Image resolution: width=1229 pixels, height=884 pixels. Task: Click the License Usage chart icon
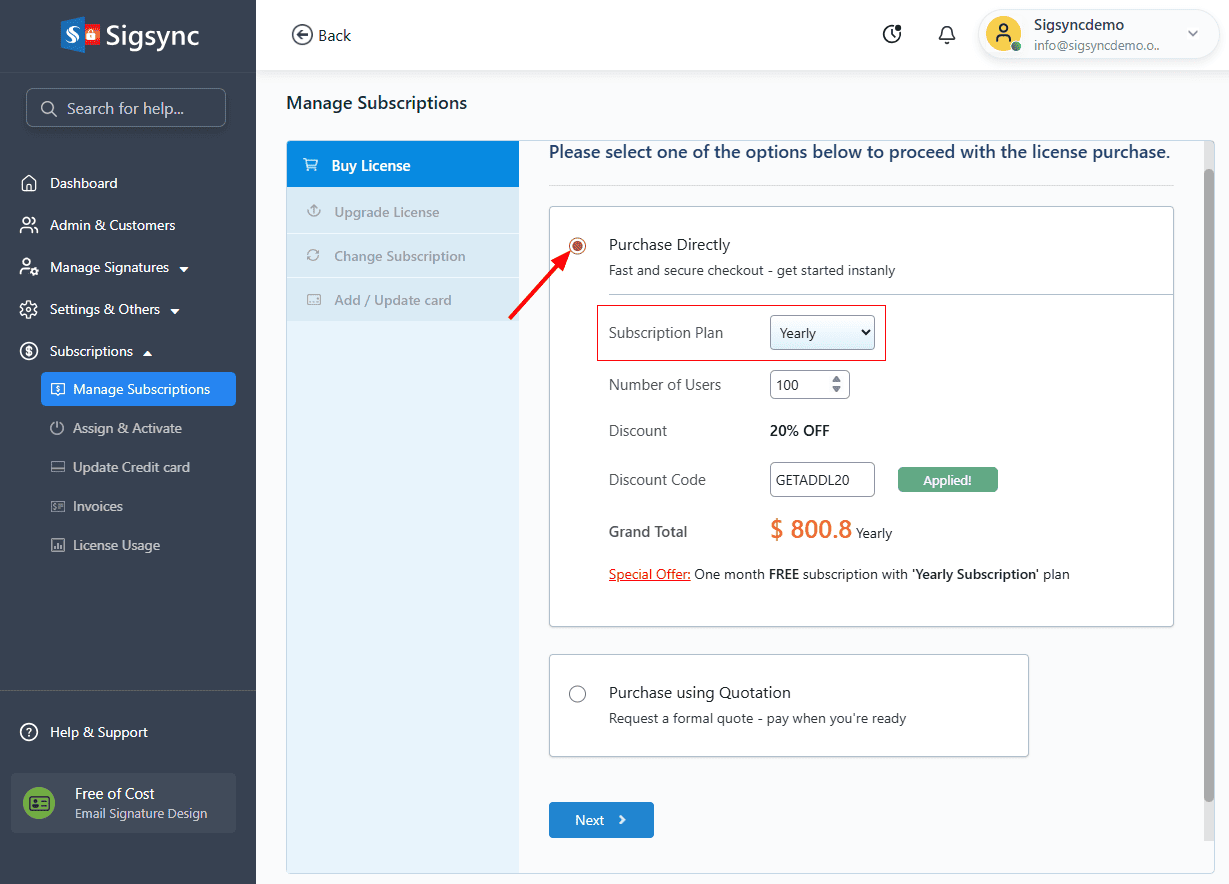click(57, 545)
